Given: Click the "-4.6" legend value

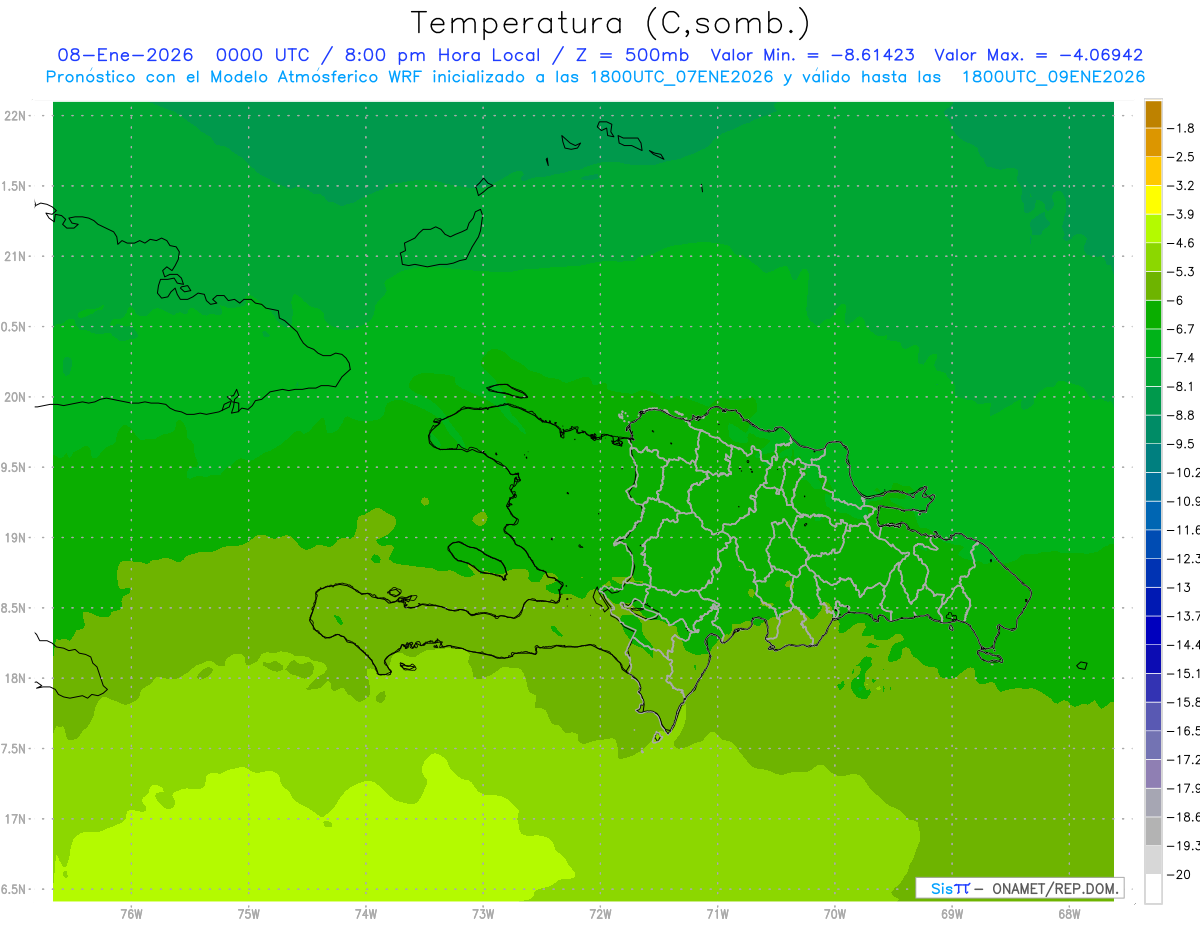Looking at the screenshot, I should pyautogui.click(x=1183, y=243).
